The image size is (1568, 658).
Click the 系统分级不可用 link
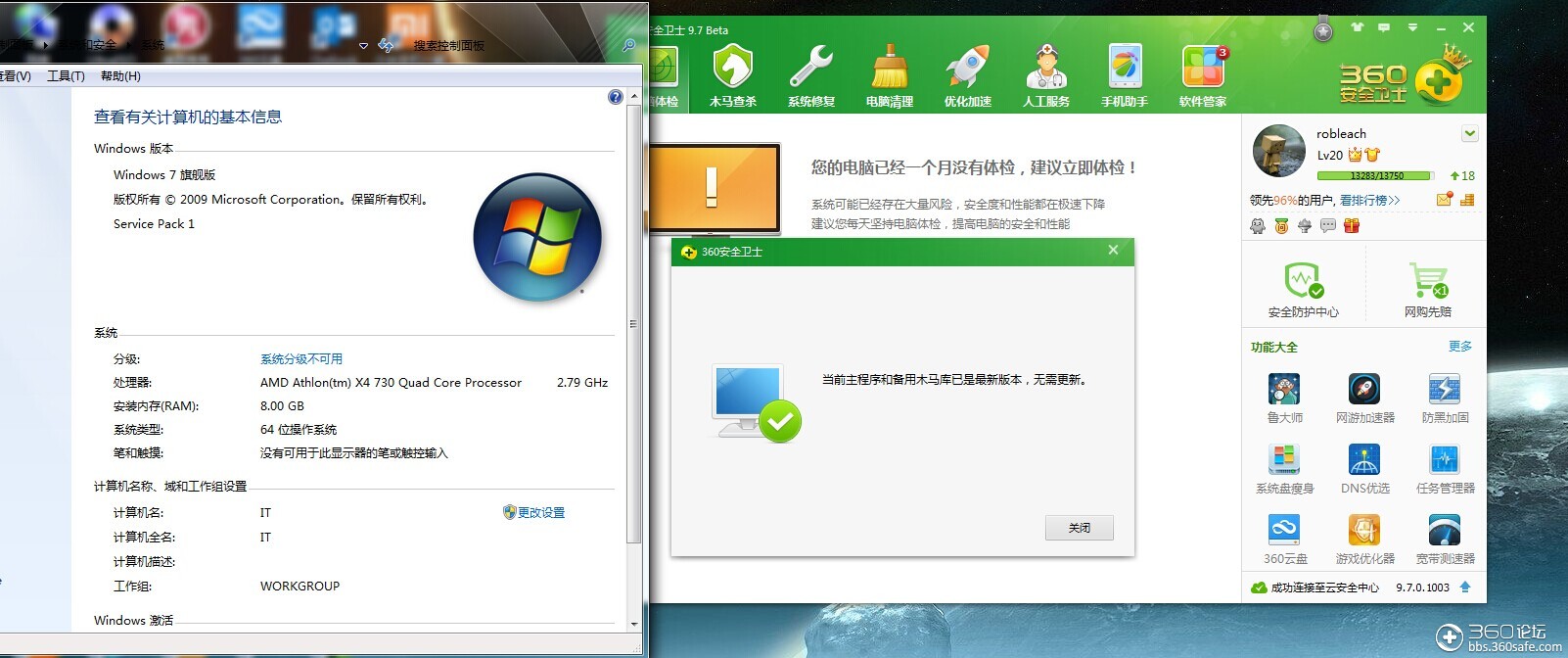point(301,359)
